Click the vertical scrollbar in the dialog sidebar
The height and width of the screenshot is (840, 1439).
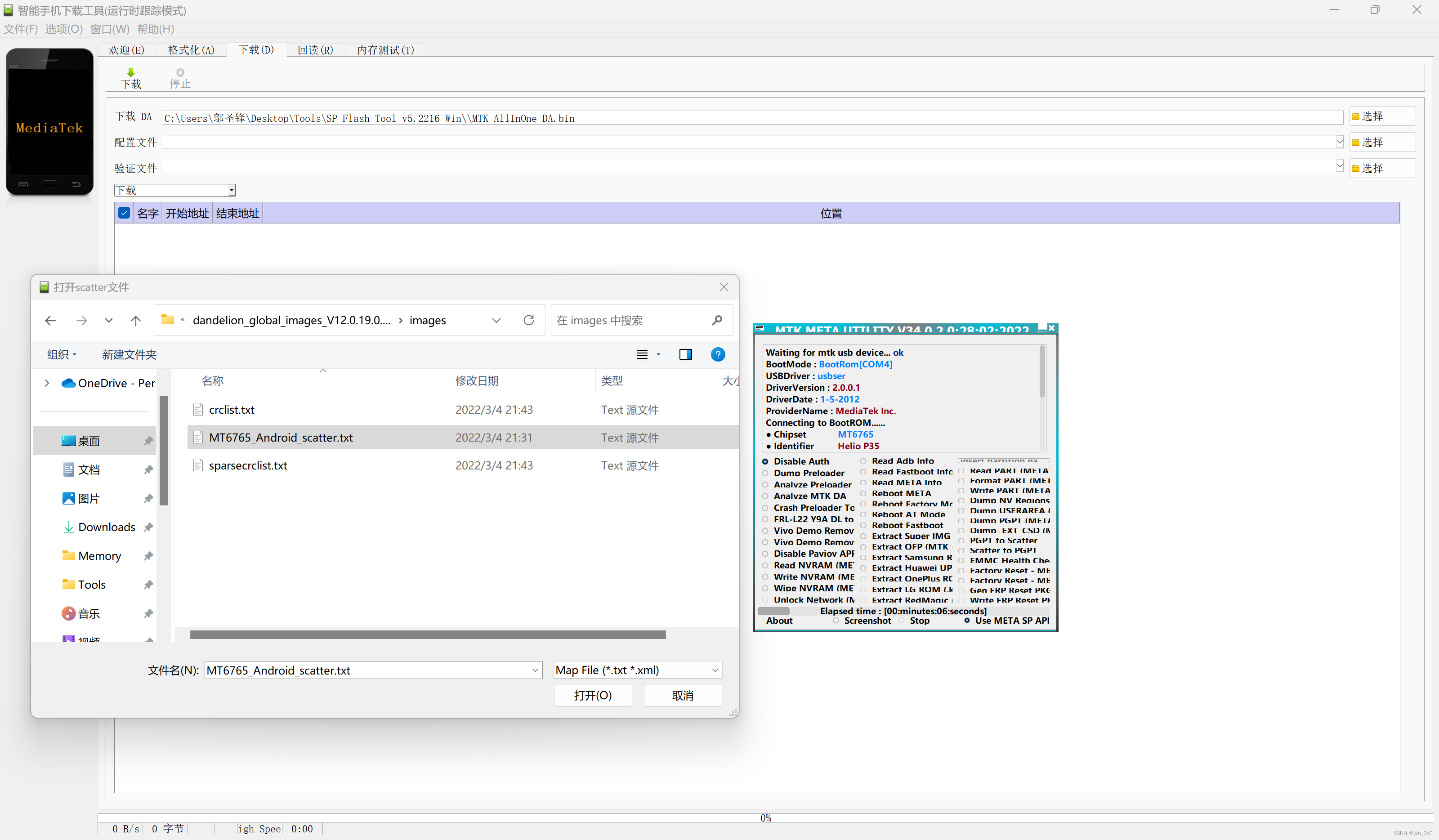164,451
